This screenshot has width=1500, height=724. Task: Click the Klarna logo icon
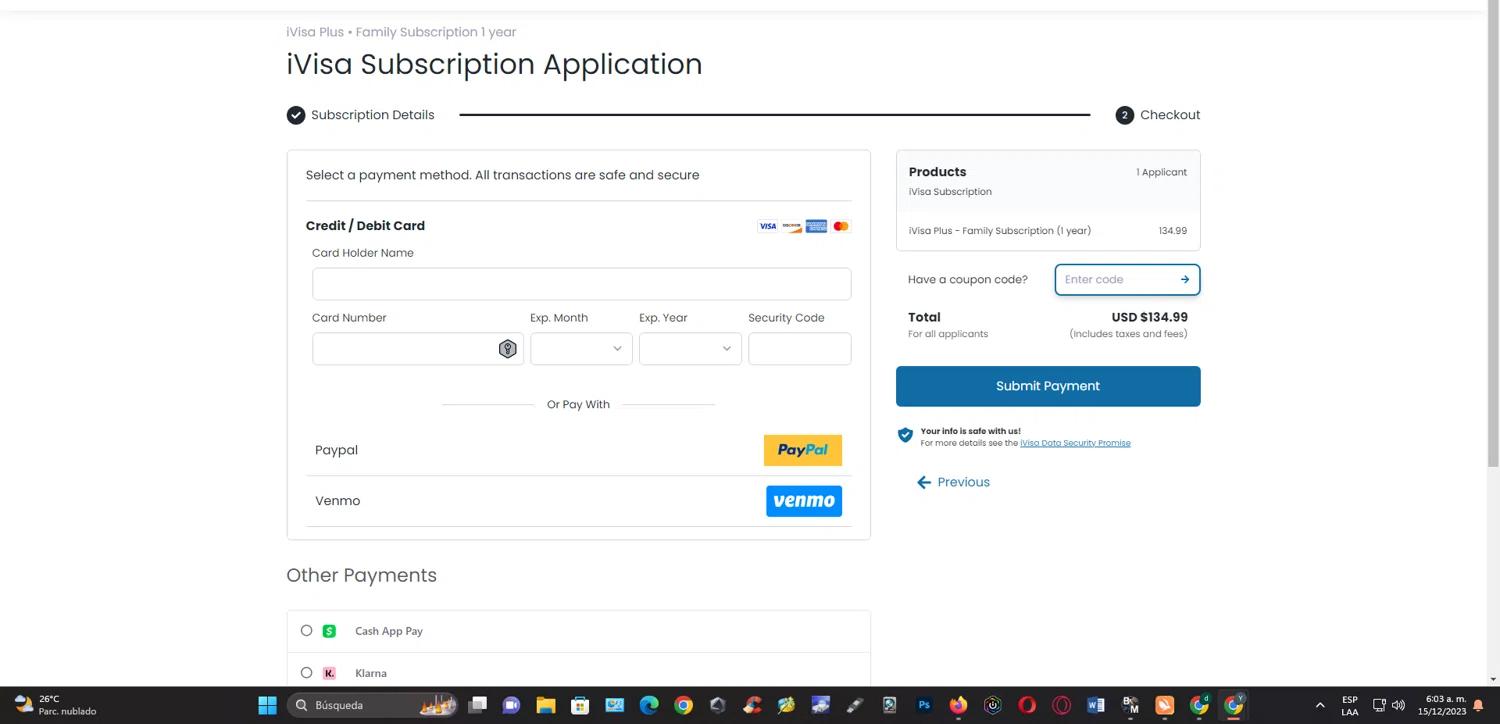[x=329, y=673]
